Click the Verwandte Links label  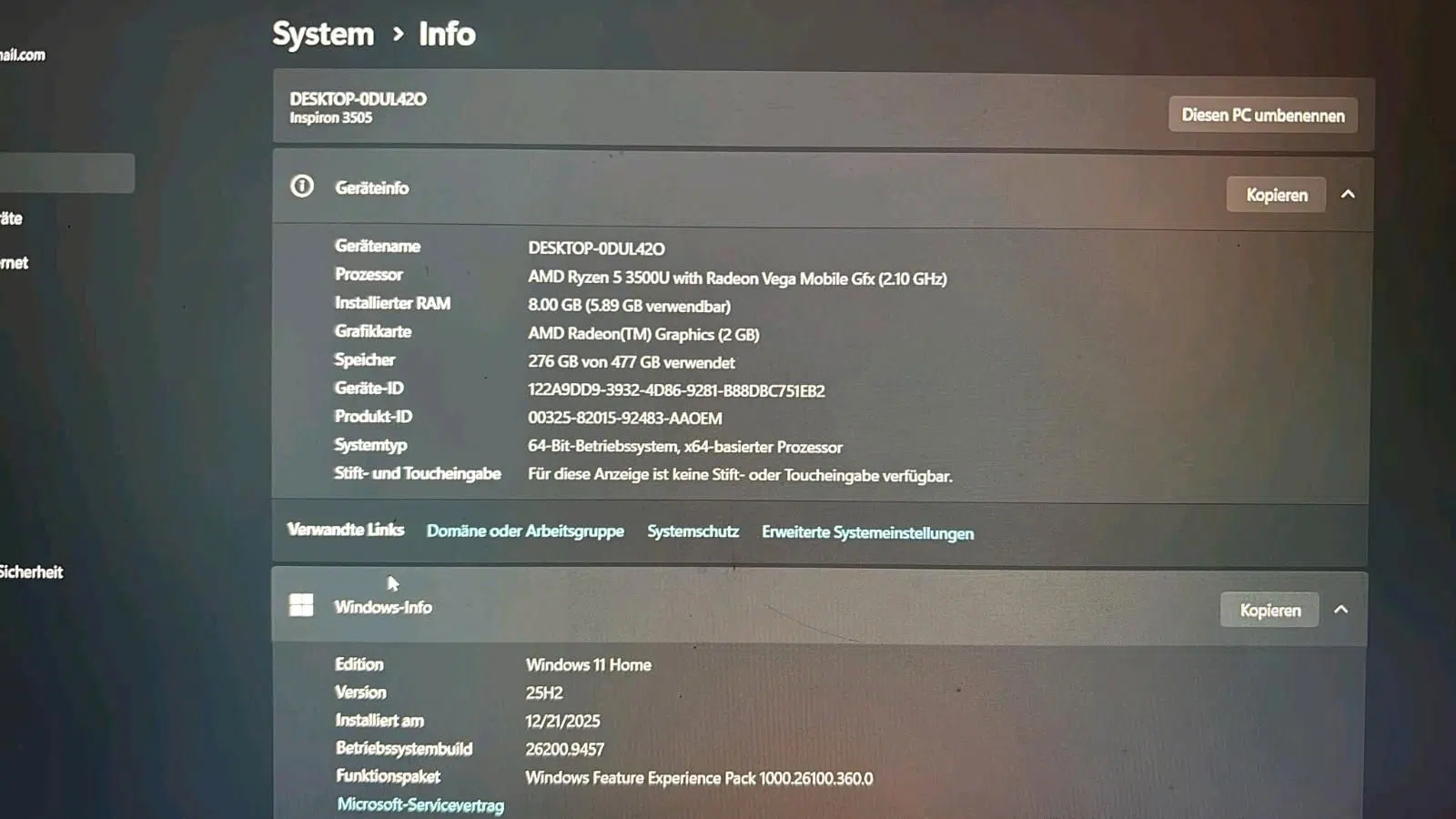coord(346,530)
